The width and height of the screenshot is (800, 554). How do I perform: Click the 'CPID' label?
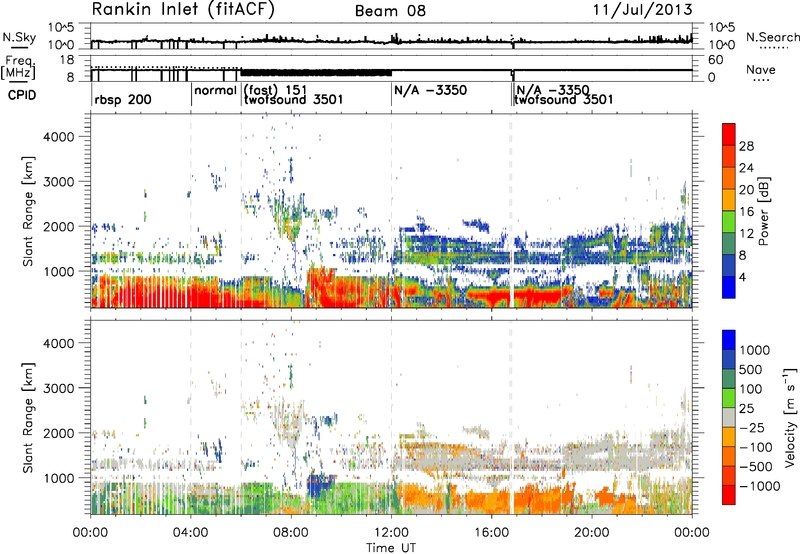(22, 95)
